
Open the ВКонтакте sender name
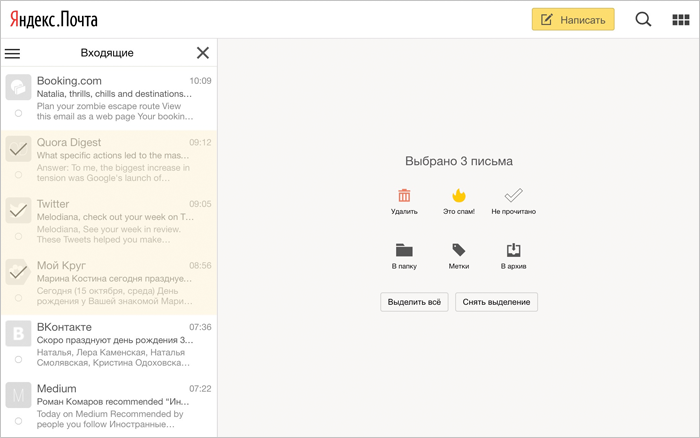coord(64,327)
